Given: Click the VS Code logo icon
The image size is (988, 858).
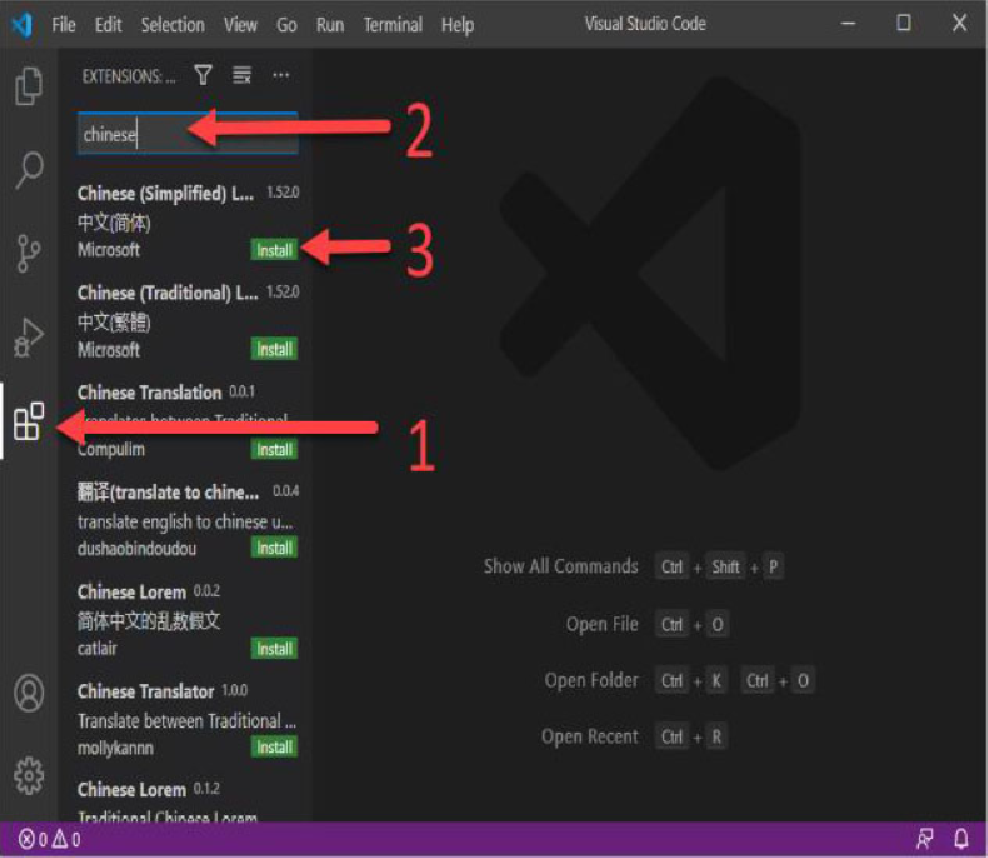Looking at the screenshot, I should click(x=22, y=25).
